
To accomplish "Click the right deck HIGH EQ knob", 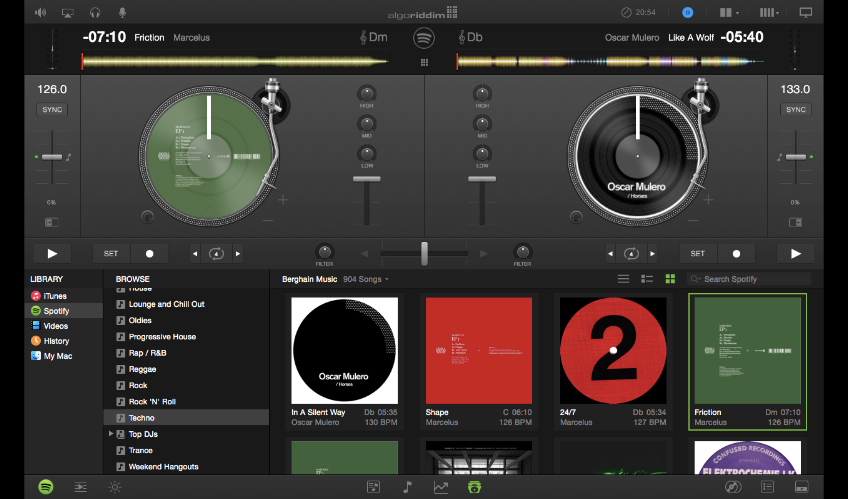I will coord(482,94).
